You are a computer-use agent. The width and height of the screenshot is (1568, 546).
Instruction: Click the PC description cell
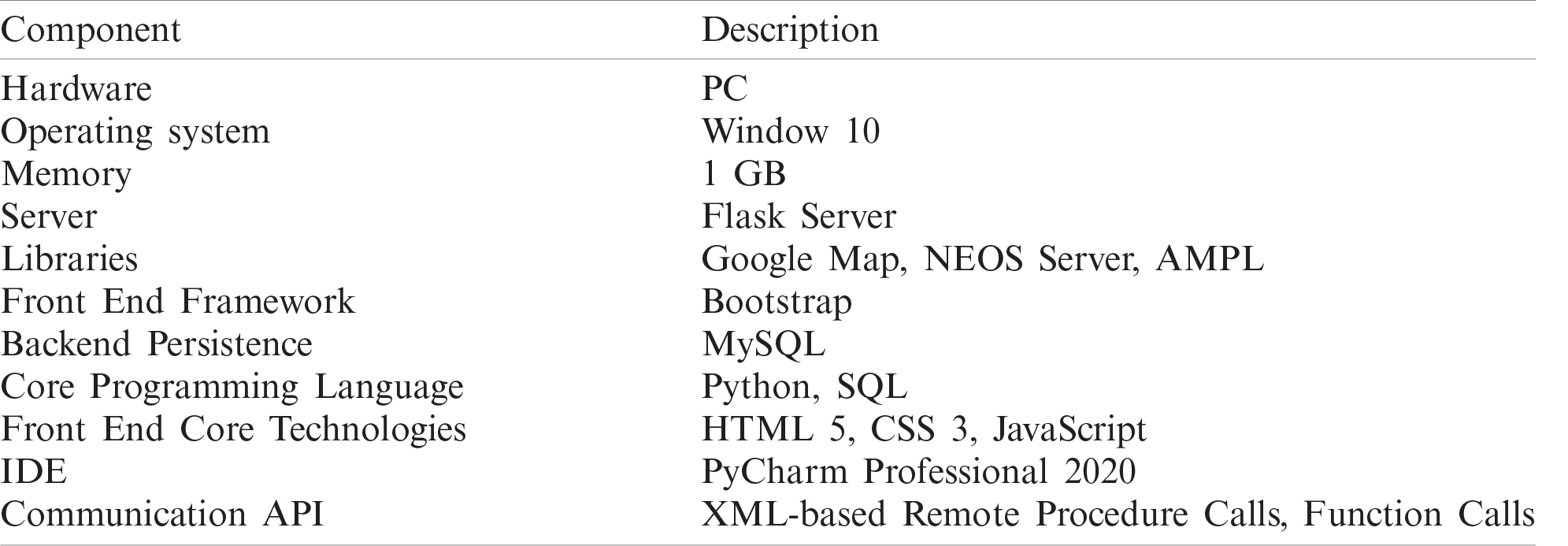724,88
